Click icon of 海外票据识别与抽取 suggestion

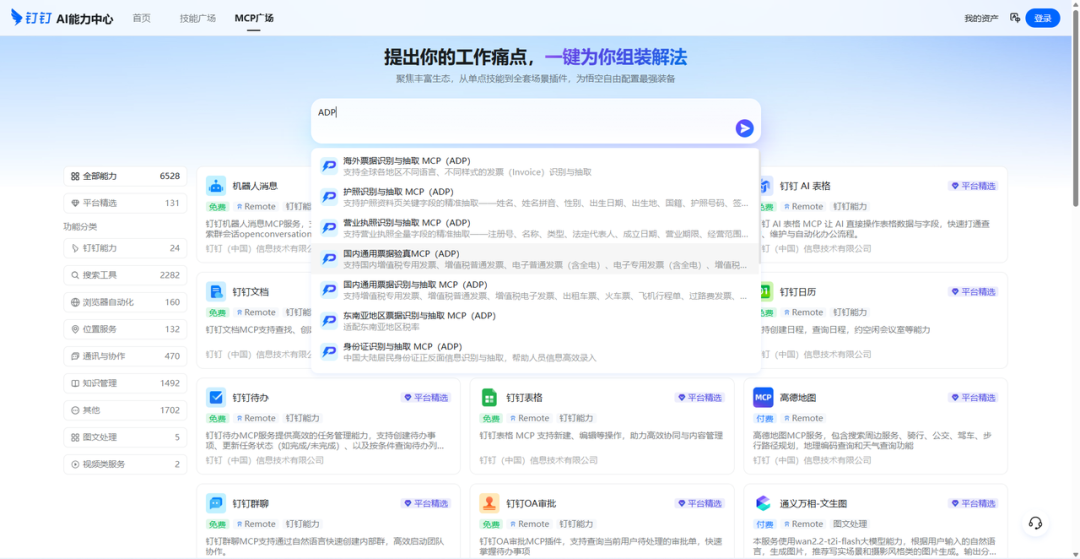[x=329, y=166]
